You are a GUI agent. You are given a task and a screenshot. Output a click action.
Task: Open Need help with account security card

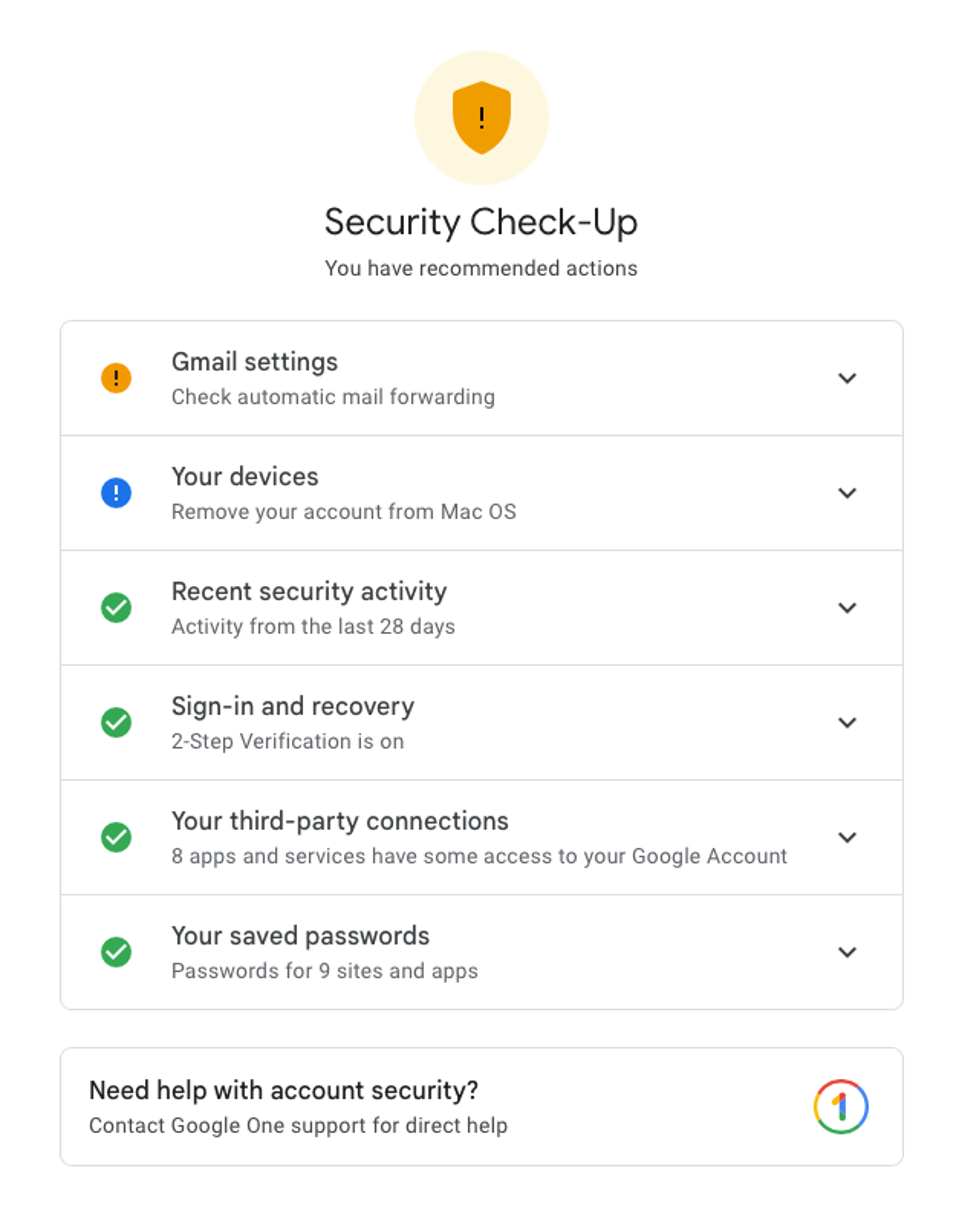[284, 1089]
